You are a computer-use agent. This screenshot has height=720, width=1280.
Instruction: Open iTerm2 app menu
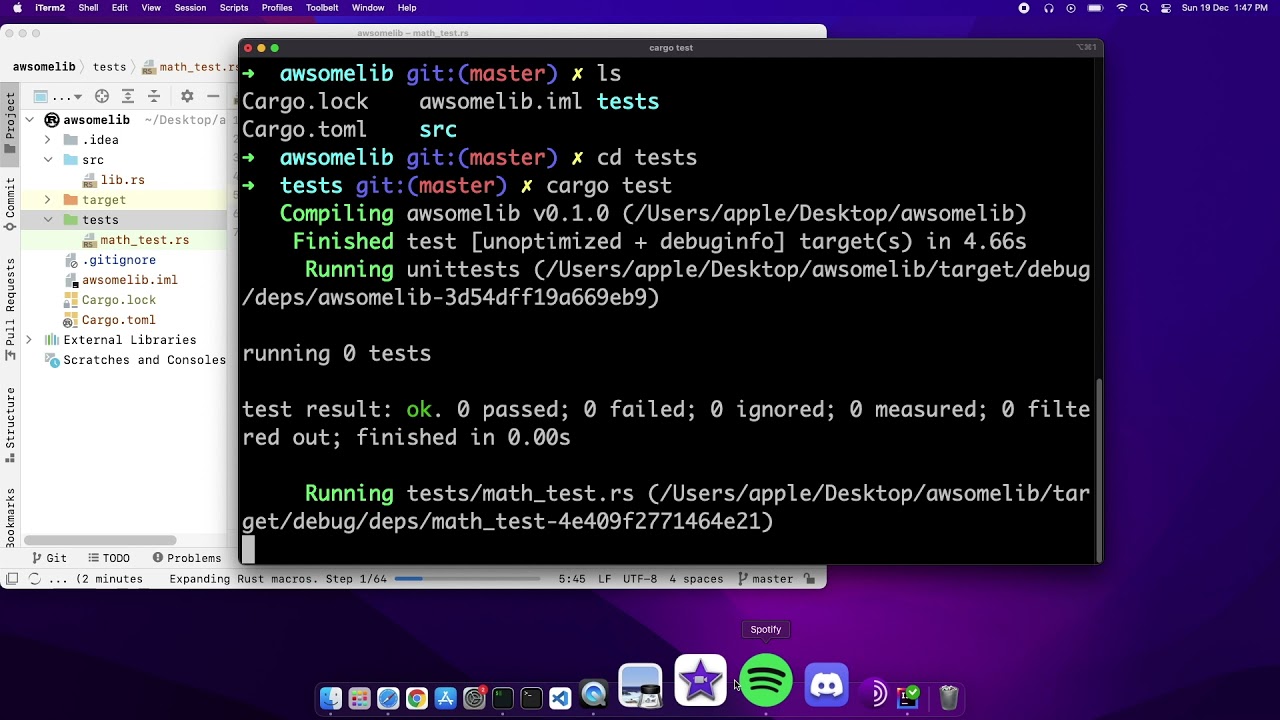50,8
